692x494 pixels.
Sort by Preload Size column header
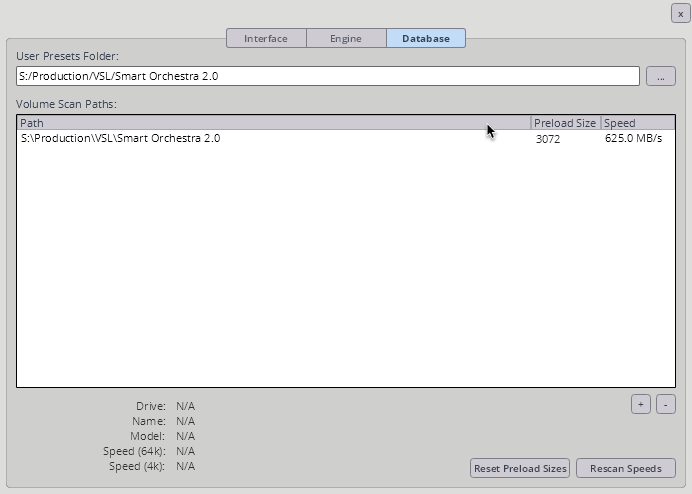click(565, 123)
